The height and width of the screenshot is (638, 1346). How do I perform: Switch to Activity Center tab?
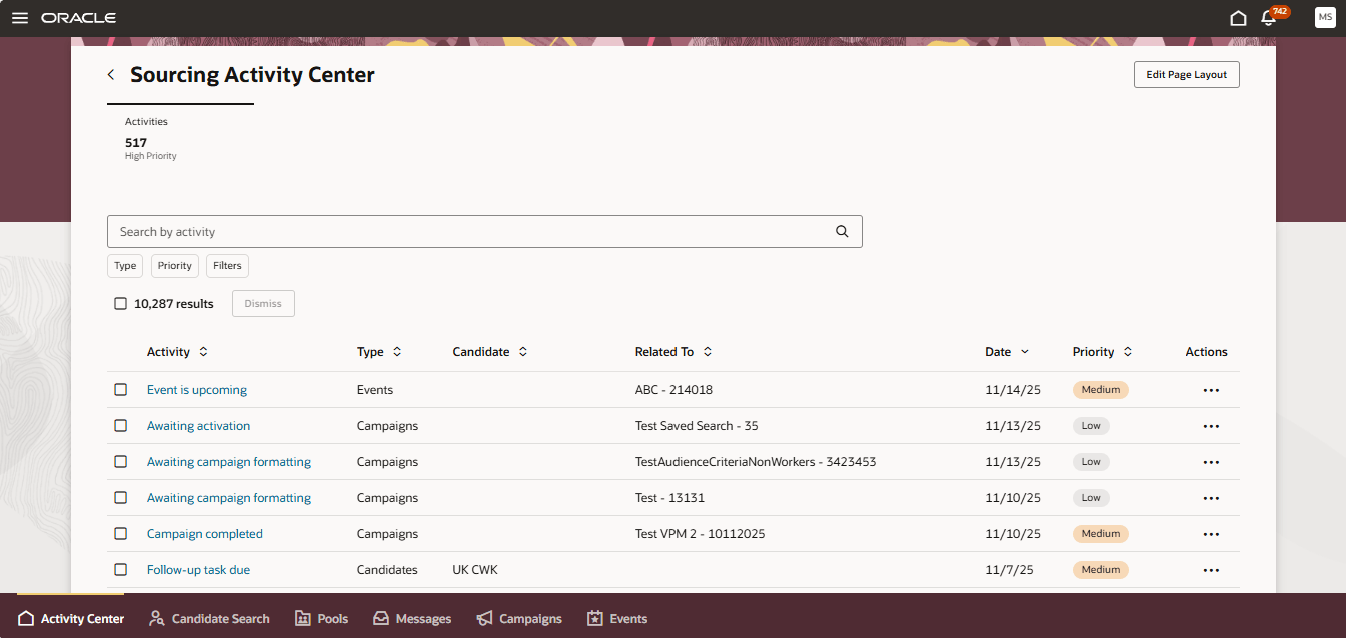point(70,618)
